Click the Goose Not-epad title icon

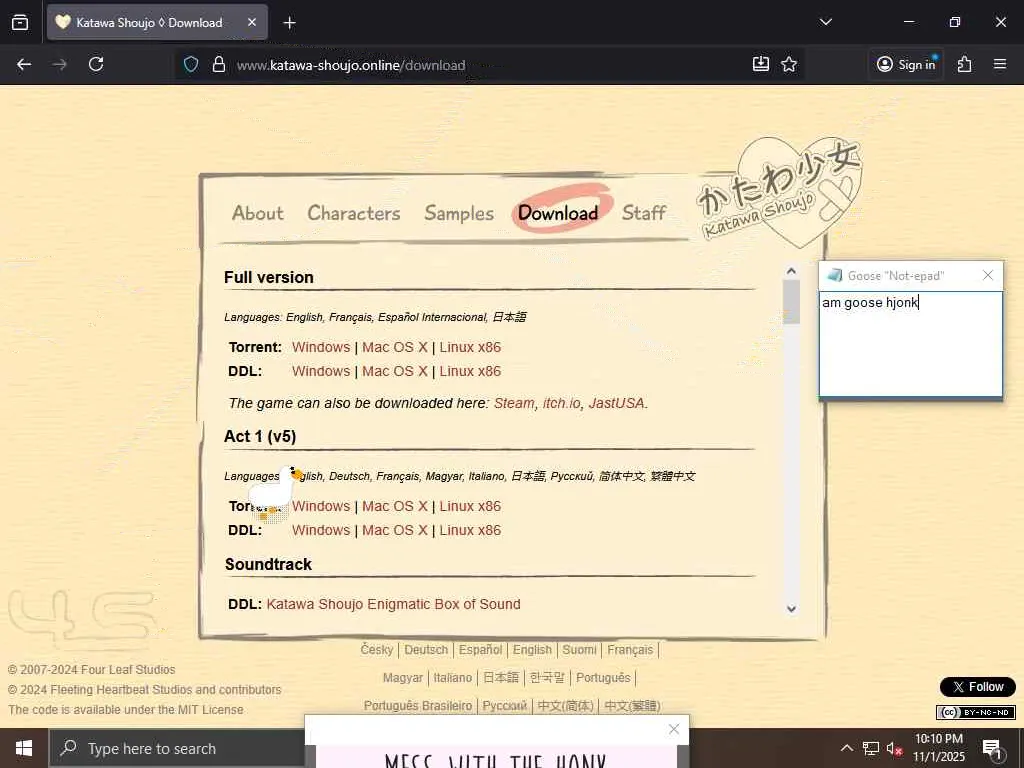point(834,276)
